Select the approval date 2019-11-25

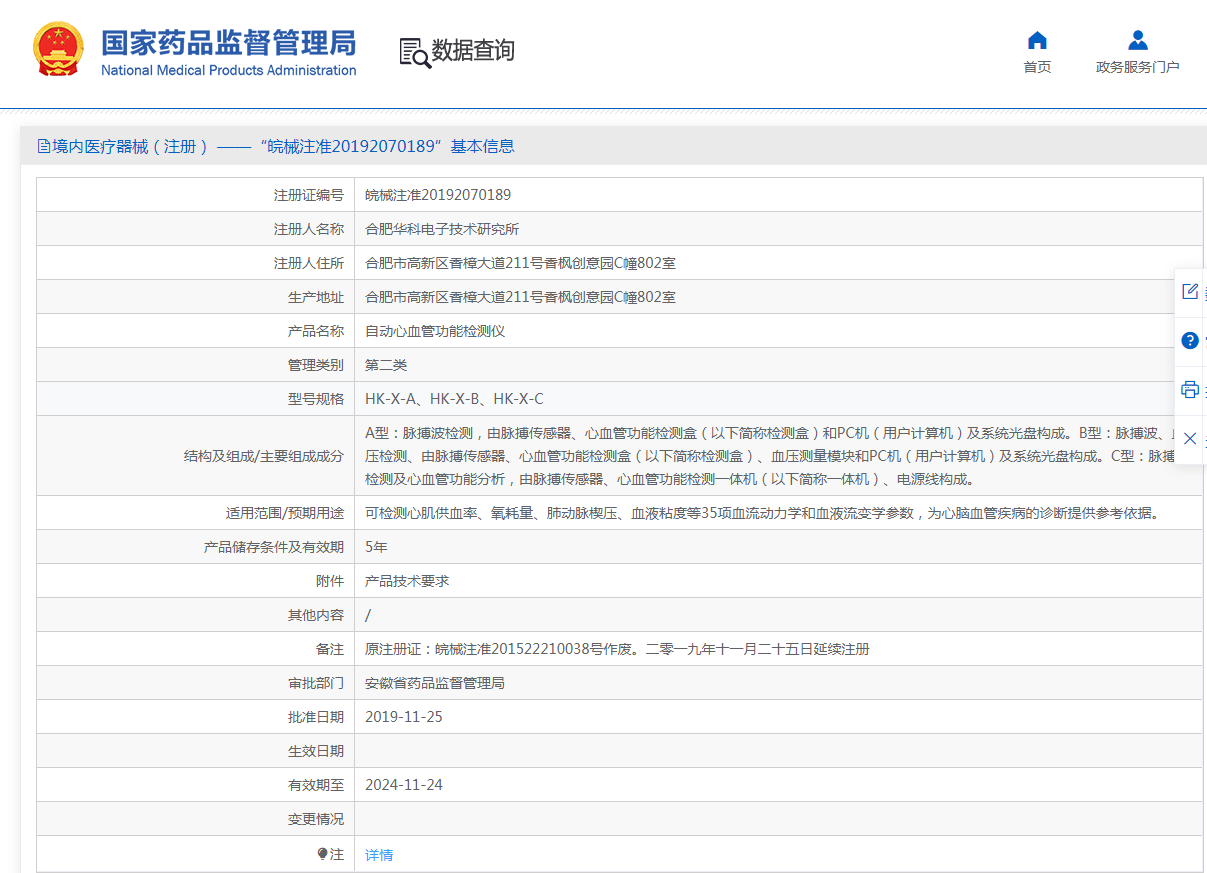coord(404,717)
